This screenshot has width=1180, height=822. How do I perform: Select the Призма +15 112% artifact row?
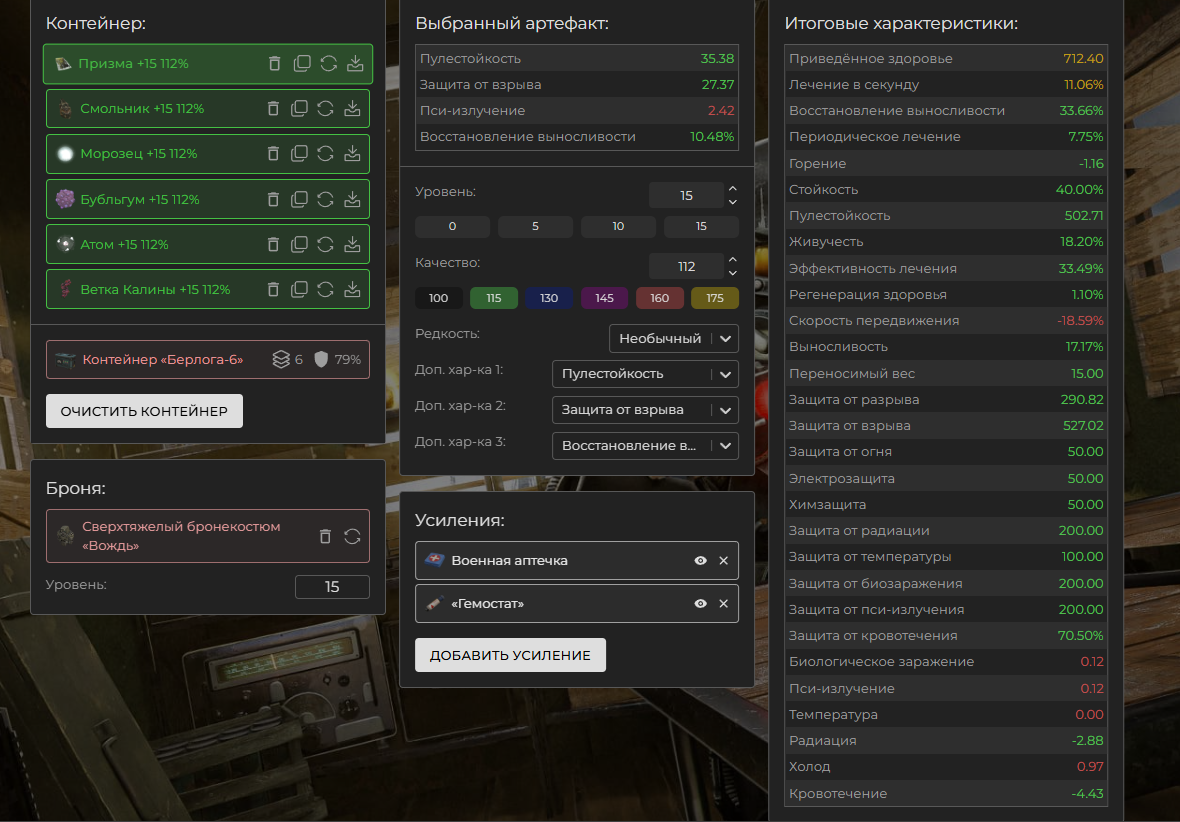[208, 63]
